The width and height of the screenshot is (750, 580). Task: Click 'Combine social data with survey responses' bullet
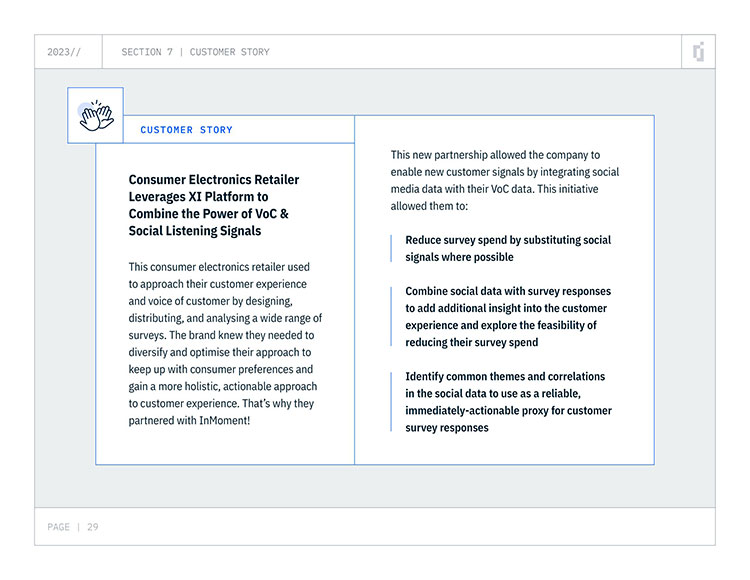coord(508,317)
